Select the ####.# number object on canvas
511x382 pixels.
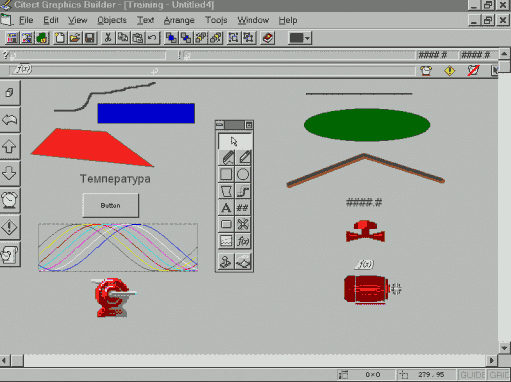(364, 202)
